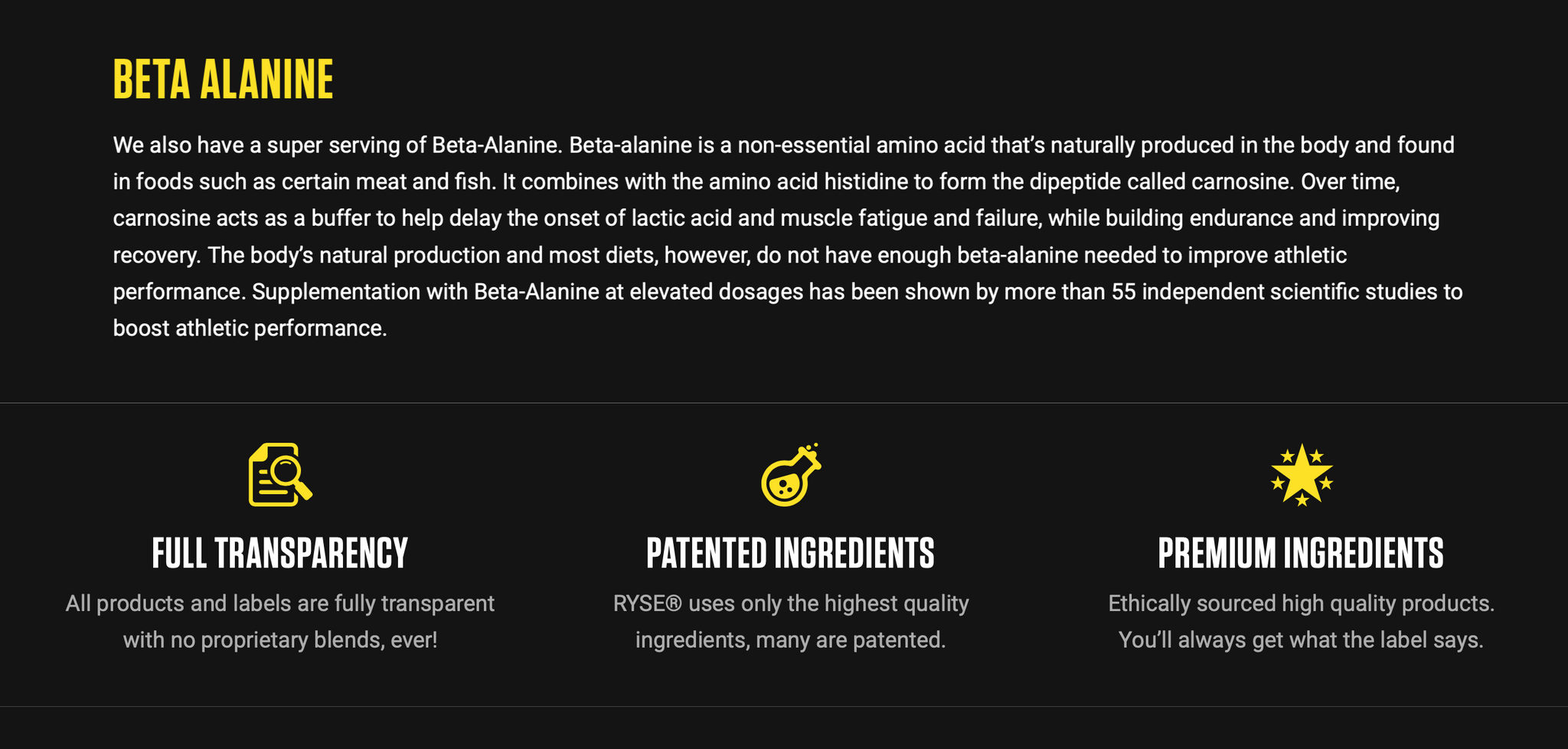Click the document magnifier transparency icon
This screenshot has width=1568, height=749.
pos(280,475)
